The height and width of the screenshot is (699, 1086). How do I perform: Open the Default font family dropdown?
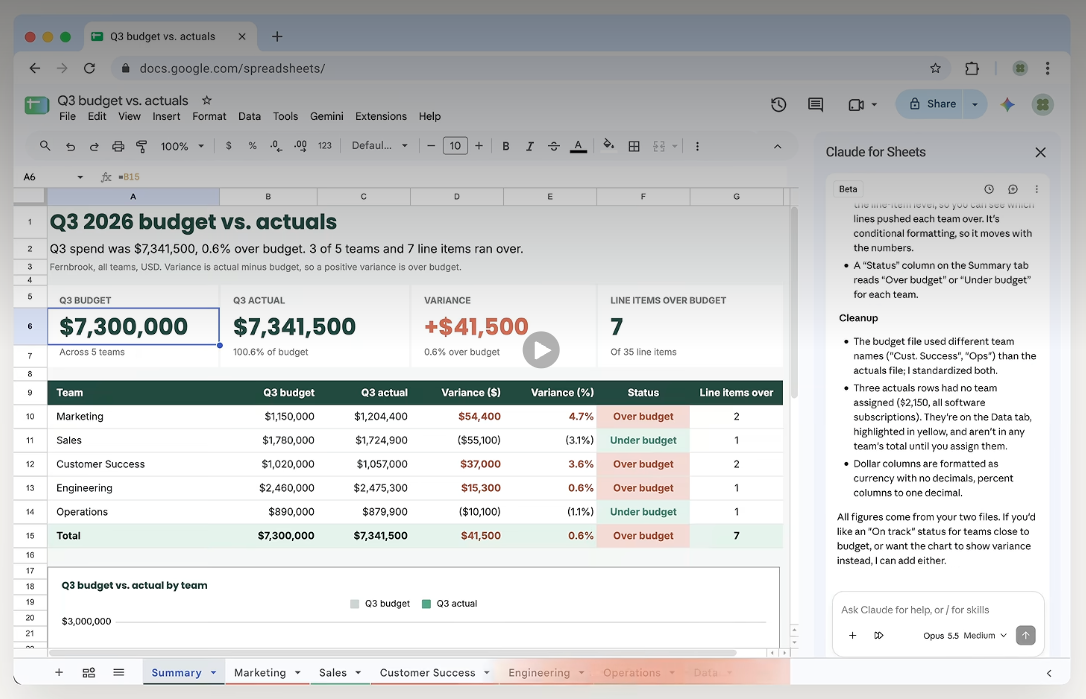pyautogui.click(x=380, y=146)
